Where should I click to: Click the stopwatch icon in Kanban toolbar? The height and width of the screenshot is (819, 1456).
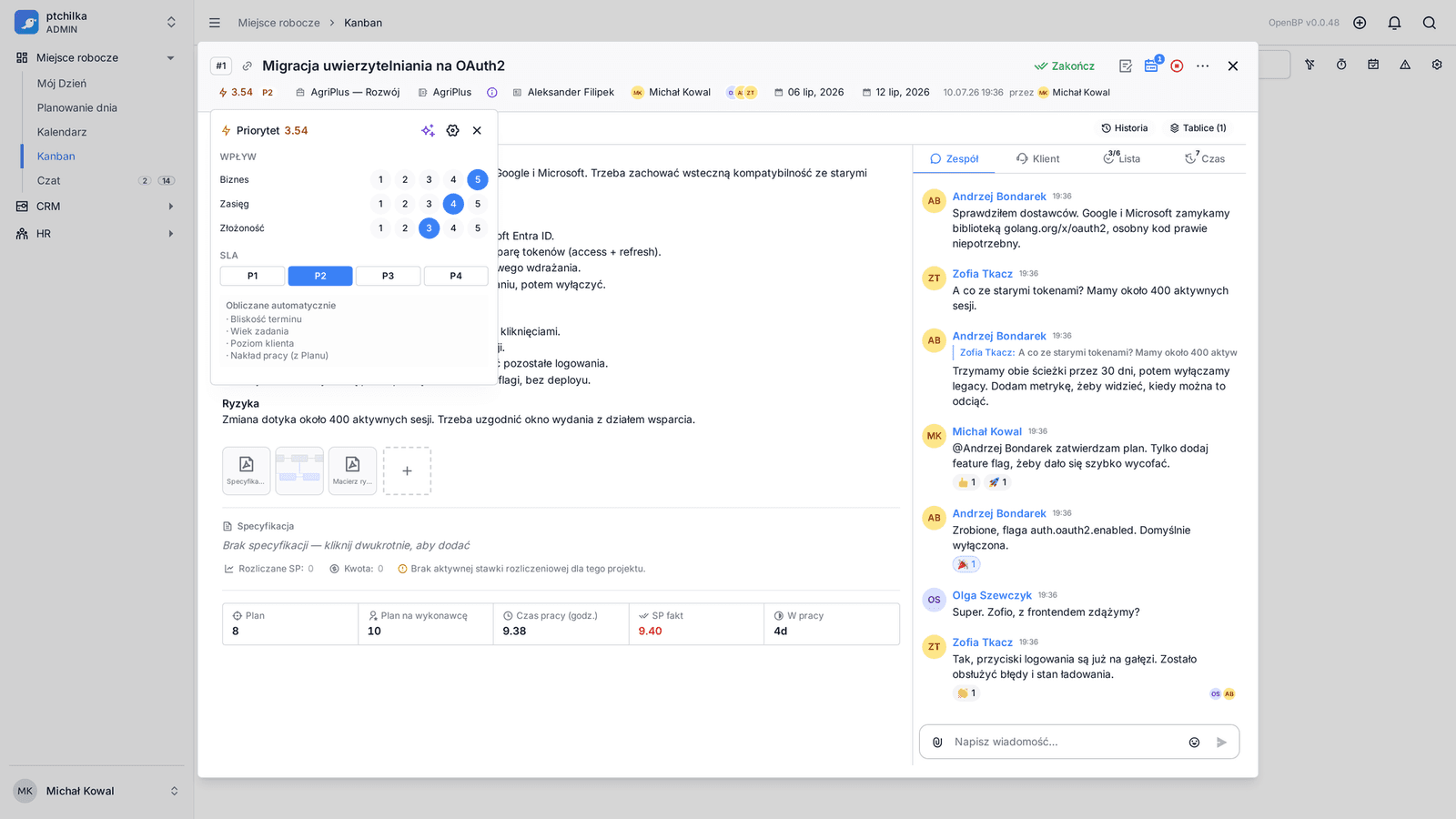[x=1341, y=65]
